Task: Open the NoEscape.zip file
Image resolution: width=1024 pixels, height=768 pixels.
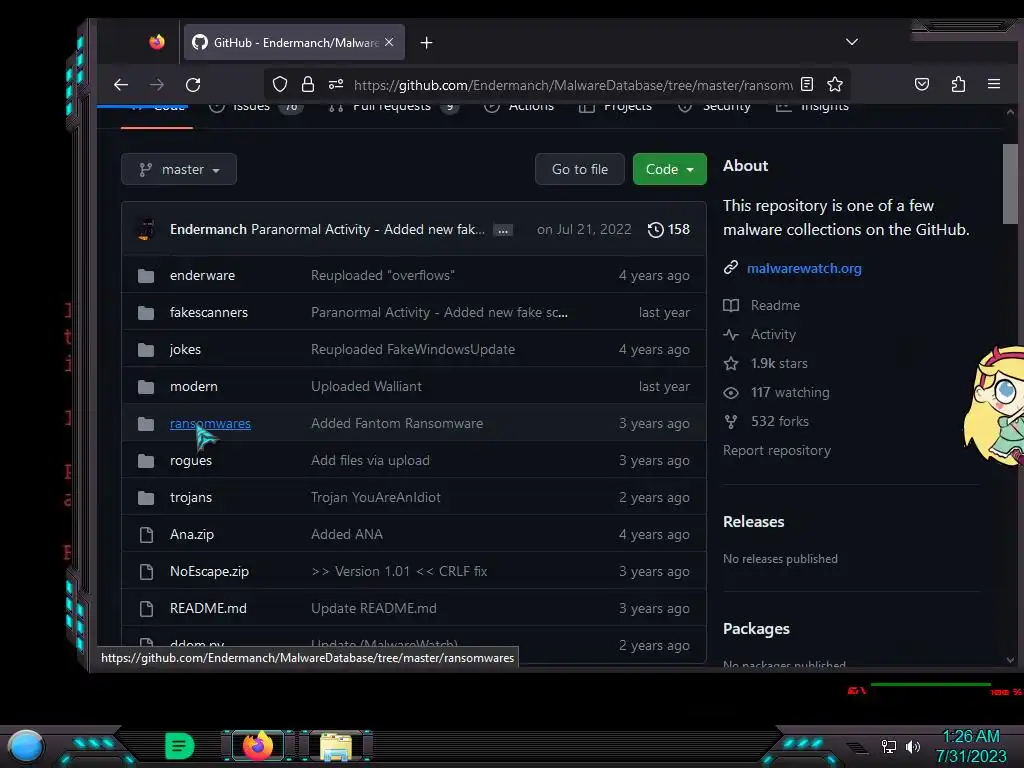Action: pyautogui.click(x=209, y=571)
